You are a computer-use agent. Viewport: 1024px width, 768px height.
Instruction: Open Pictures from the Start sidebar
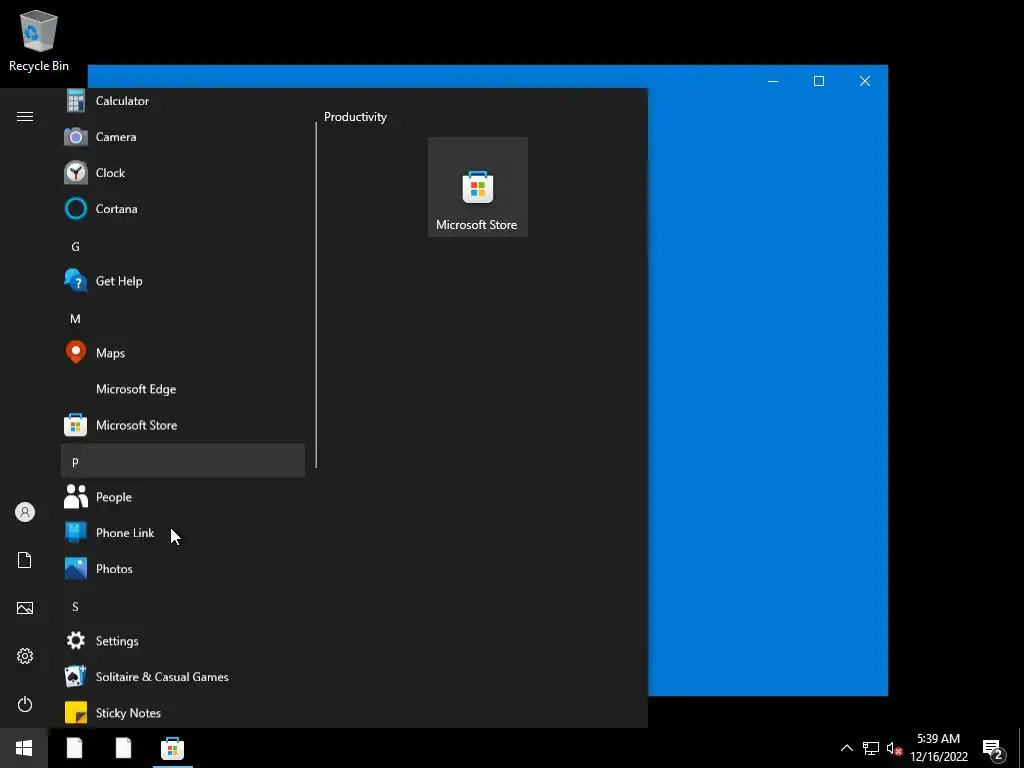25,608
